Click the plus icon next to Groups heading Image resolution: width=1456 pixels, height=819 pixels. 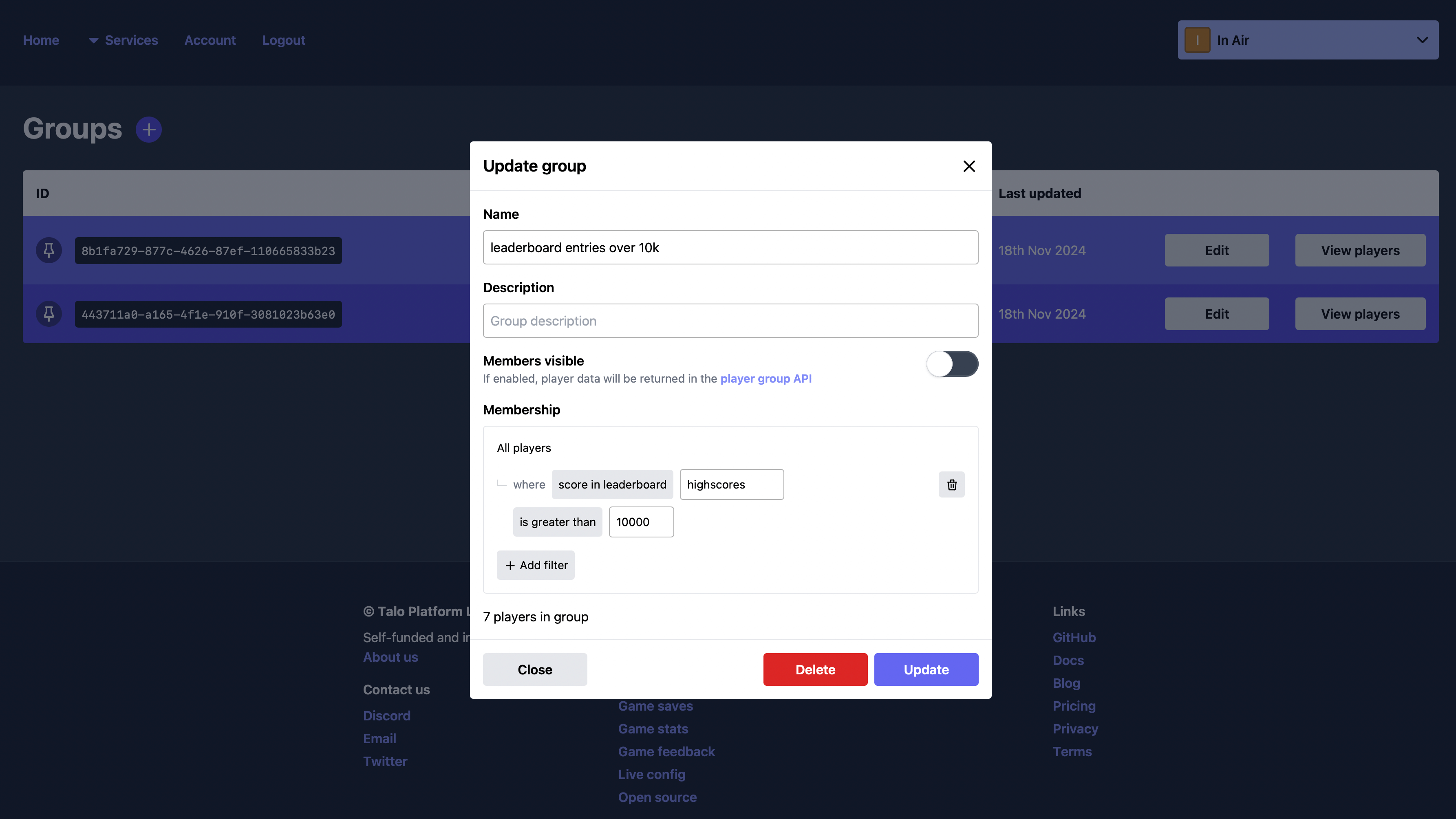click(x=148, y=128)
